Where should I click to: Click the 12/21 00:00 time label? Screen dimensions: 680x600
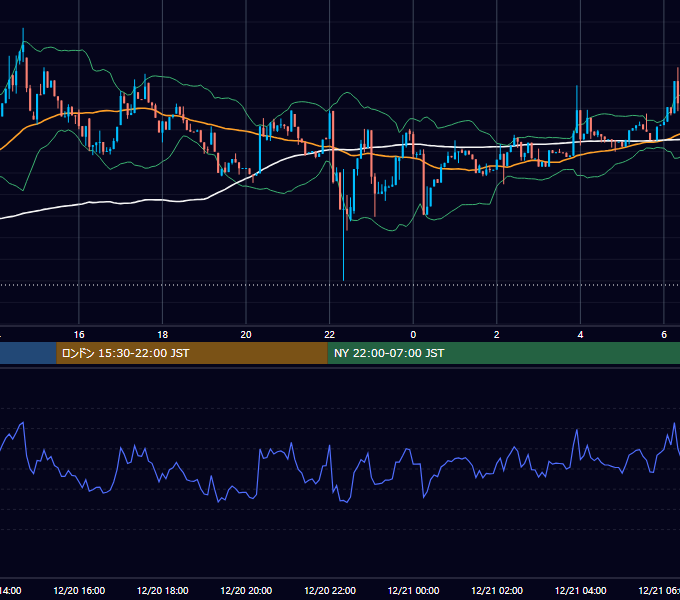(413, 590)
